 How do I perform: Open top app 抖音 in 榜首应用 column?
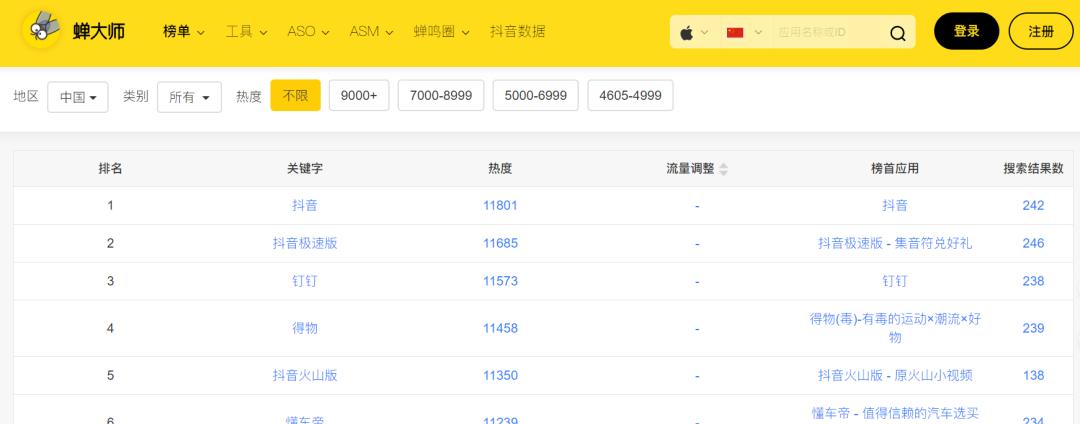coord(895,205)
